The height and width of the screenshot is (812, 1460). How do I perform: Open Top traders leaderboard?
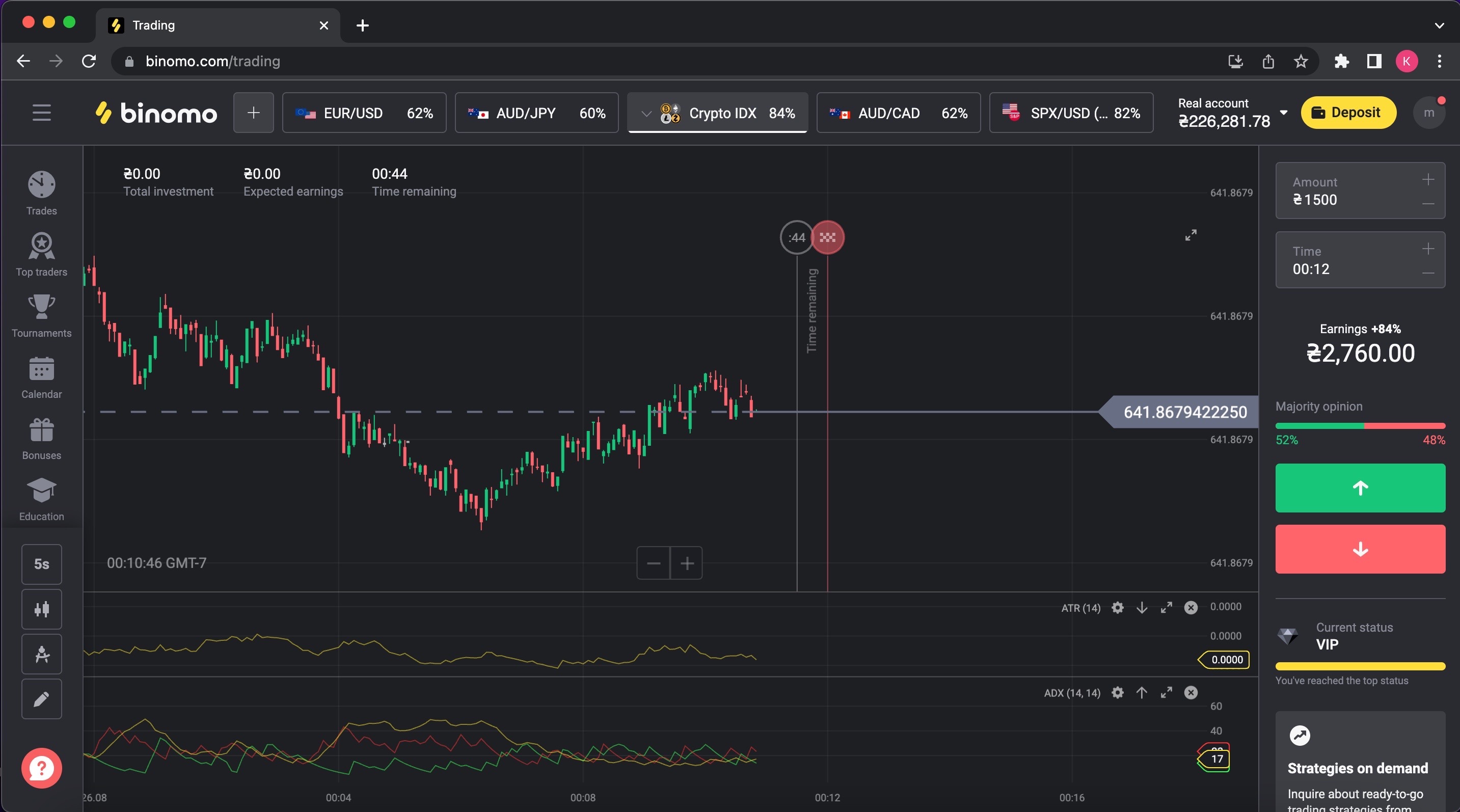click(41, 254)
